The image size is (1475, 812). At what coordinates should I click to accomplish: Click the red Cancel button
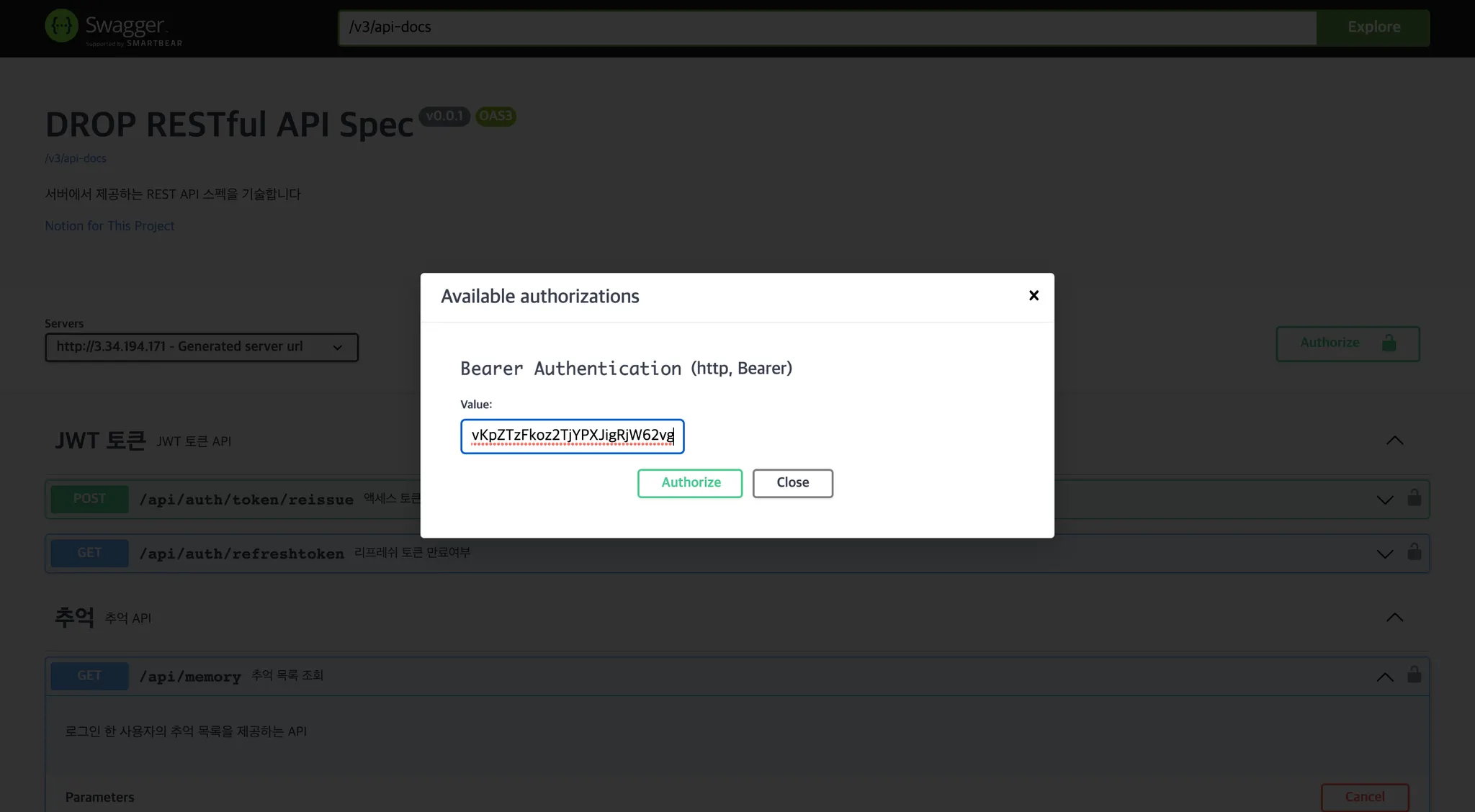[1364, 797]
